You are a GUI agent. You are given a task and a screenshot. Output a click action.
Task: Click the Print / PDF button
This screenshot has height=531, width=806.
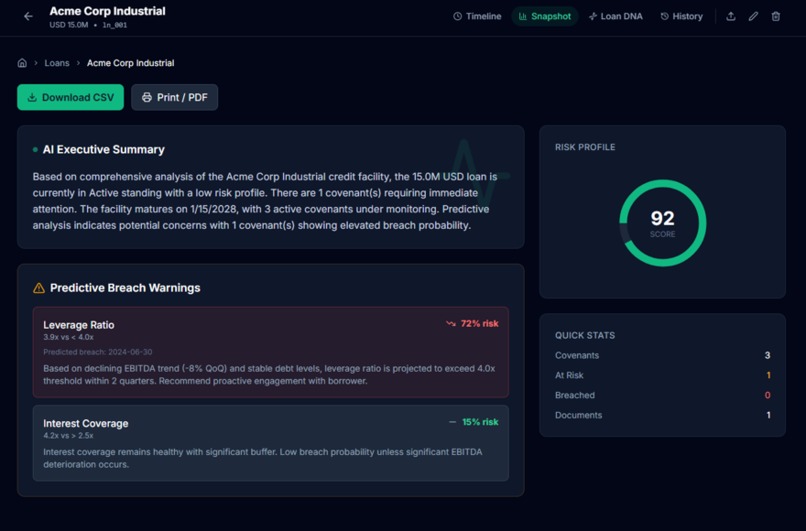(174, 97)
